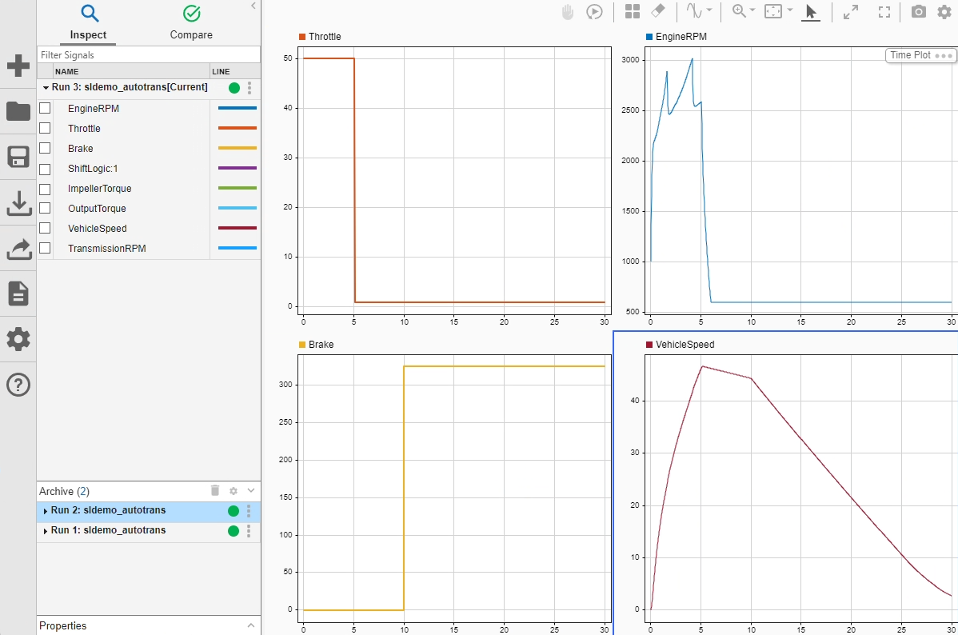Collapse Run 3 sldemo_autotrans tree node
The image size is (958, 635).
45,87
